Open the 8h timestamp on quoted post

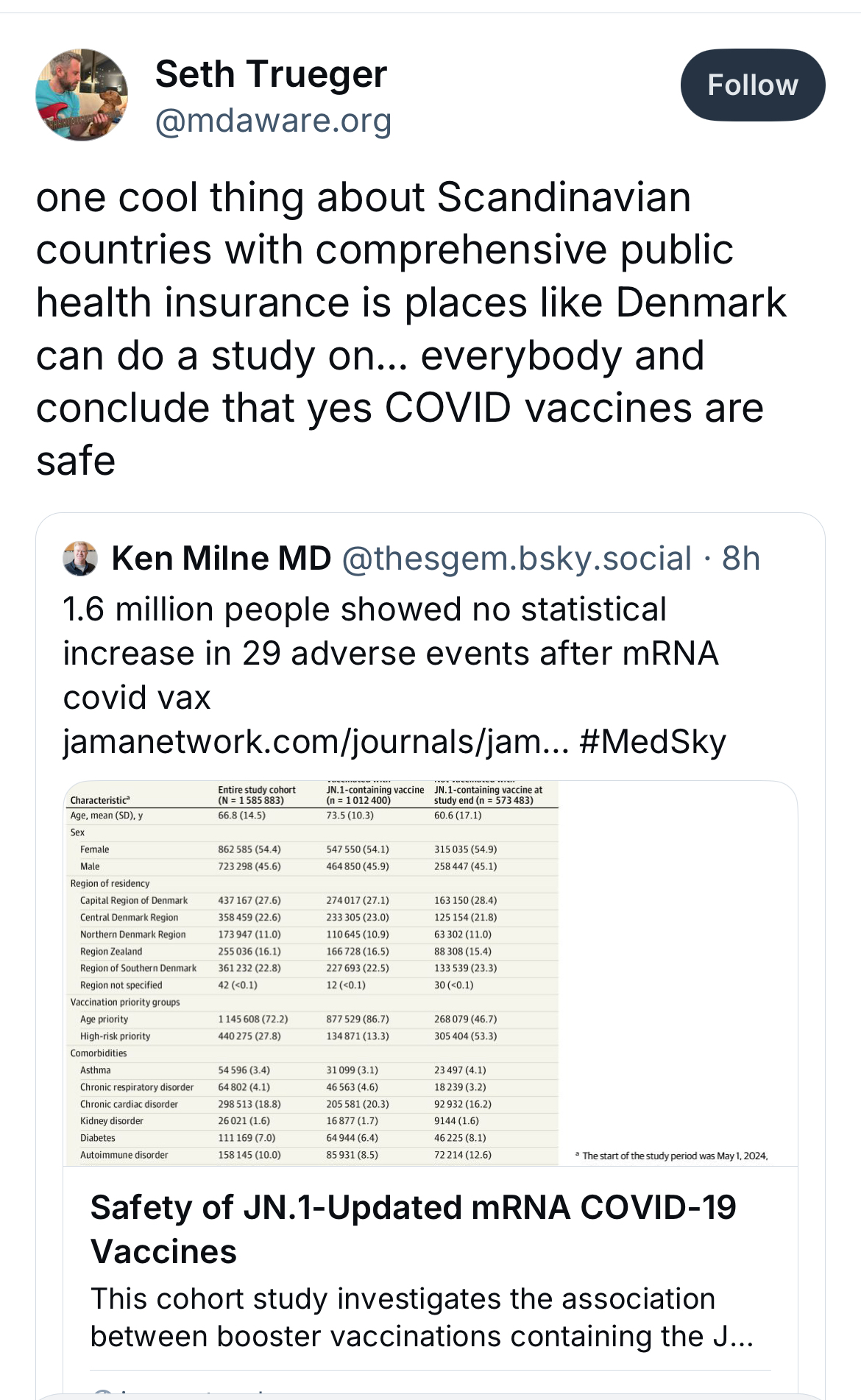tap(741, 559)
